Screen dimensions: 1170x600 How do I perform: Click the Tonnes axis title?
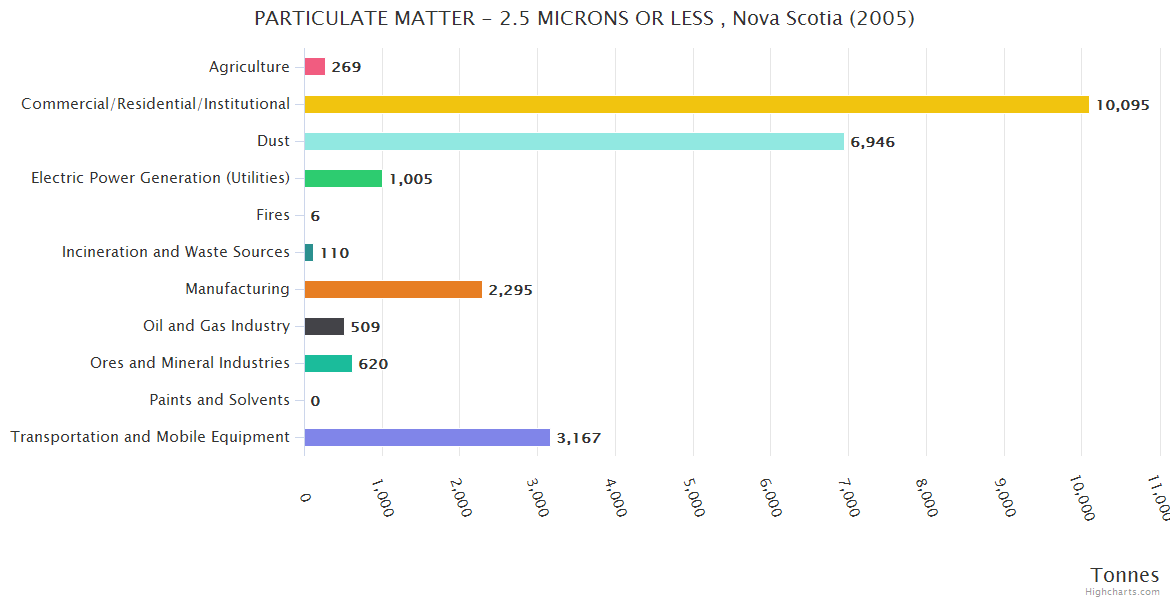1124,574
